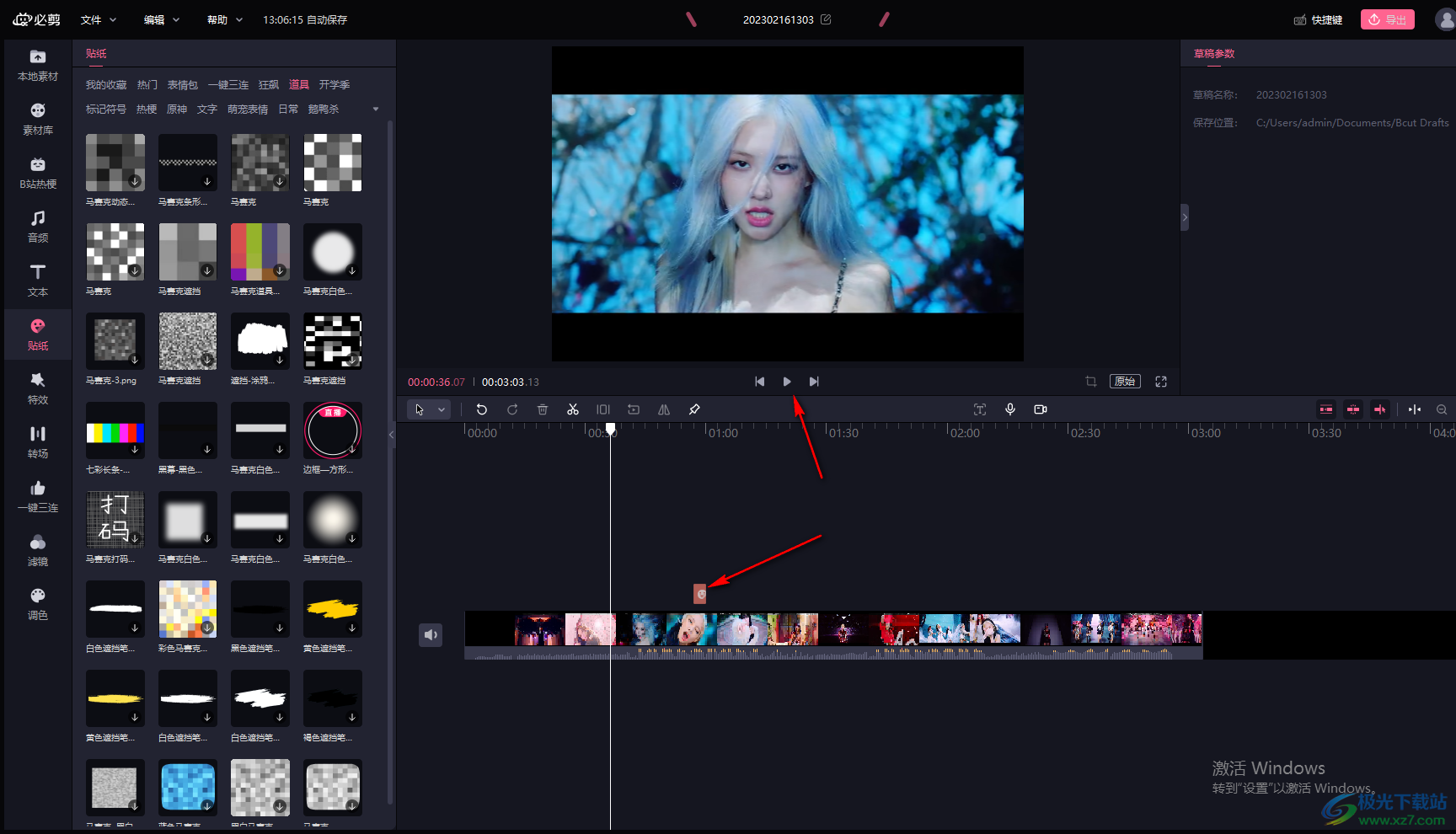Image resolution: width=1456 pixels, height=834 pixels.
Task: Click the undo icon in timeline toolbar
Action: [x=482, y=409]
